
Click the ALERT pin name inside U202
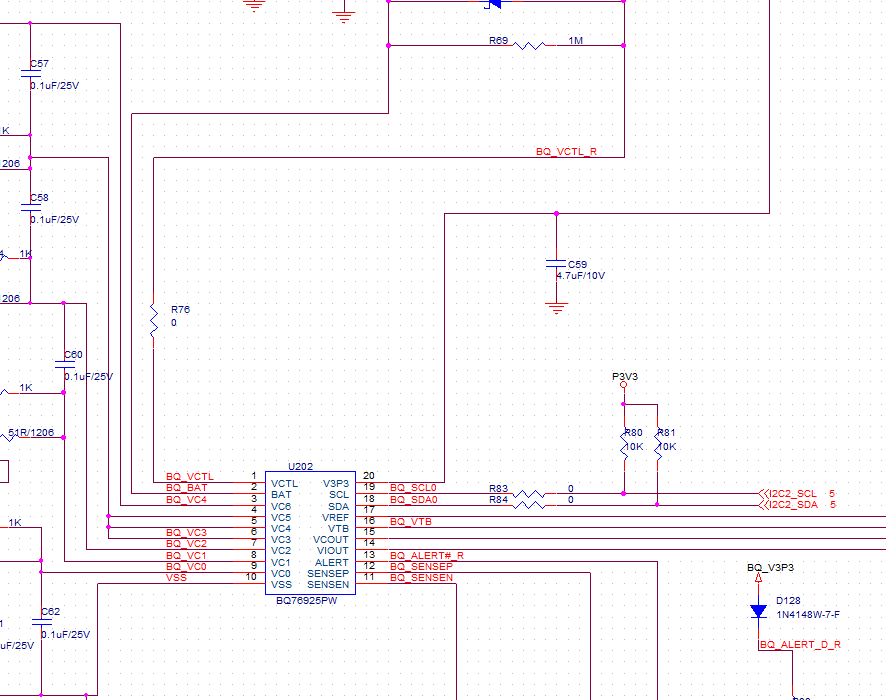point(332,563)
